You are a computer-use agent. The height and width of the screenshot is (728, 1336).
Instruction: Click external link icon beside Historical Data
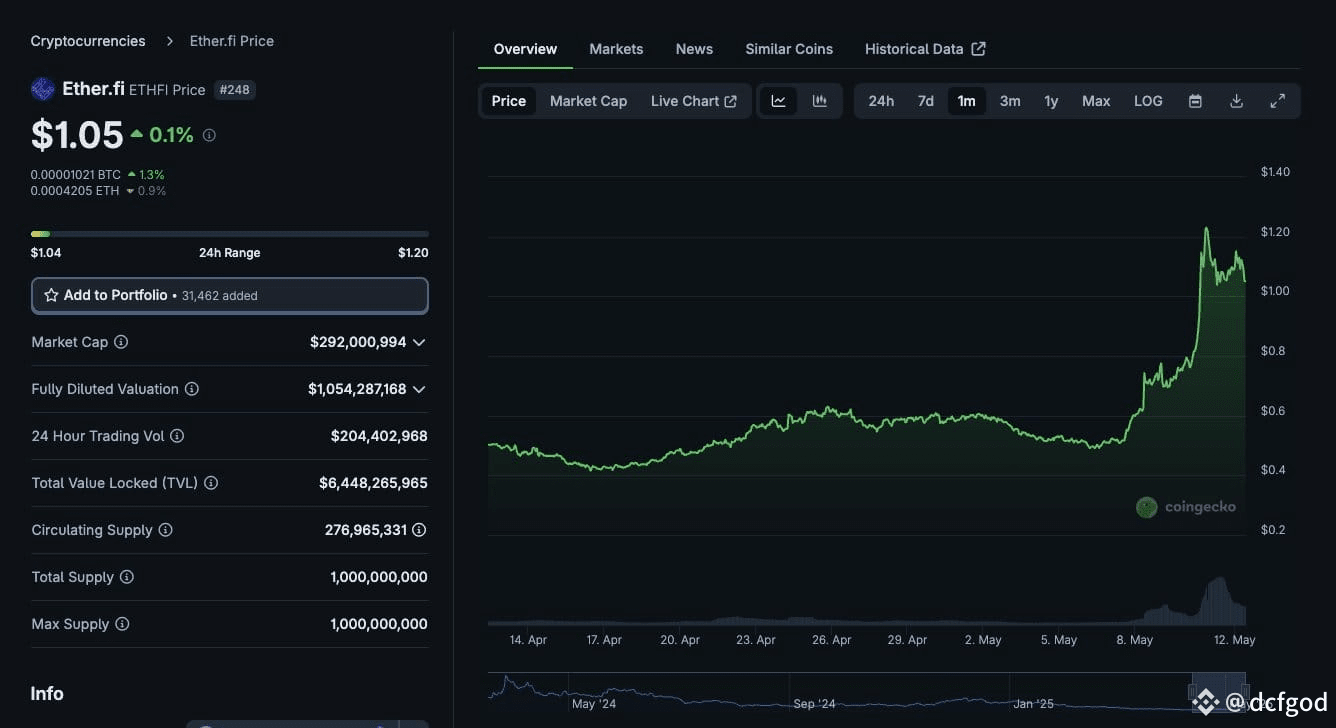[x=979, y=49]
